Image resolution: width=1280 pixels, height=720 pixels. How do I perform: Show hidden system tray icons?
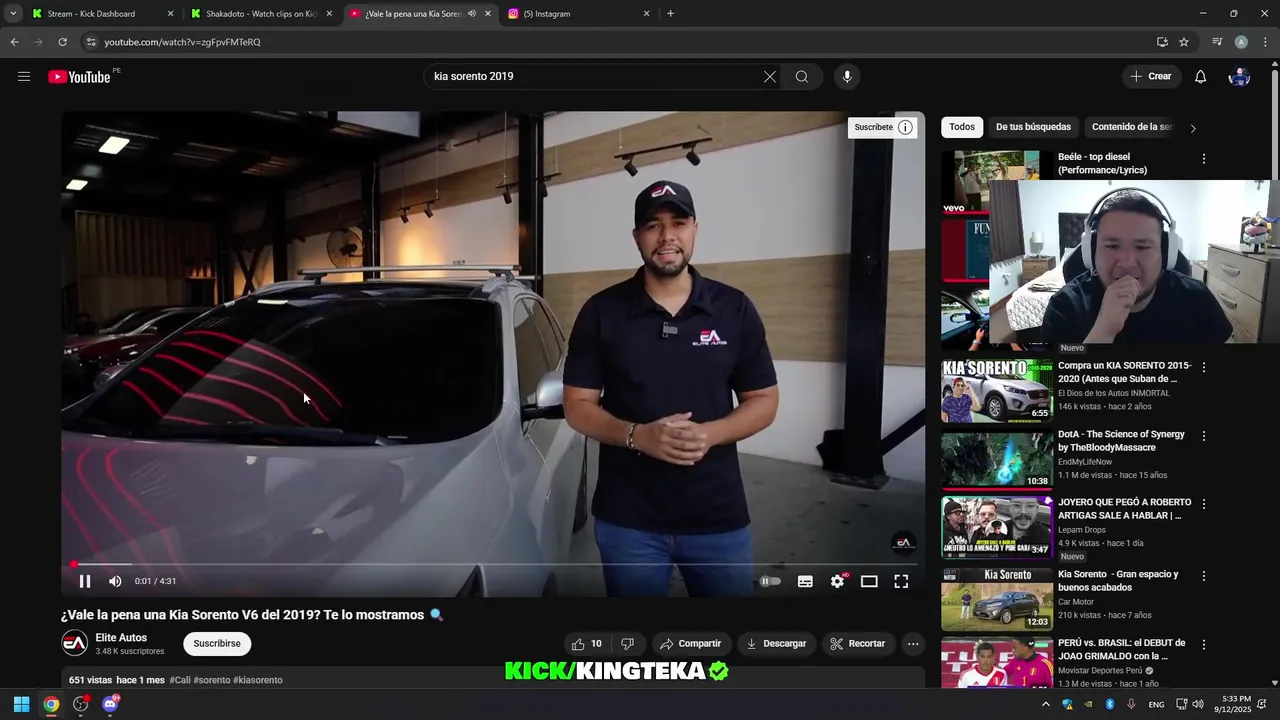[x=1046, y=704]
